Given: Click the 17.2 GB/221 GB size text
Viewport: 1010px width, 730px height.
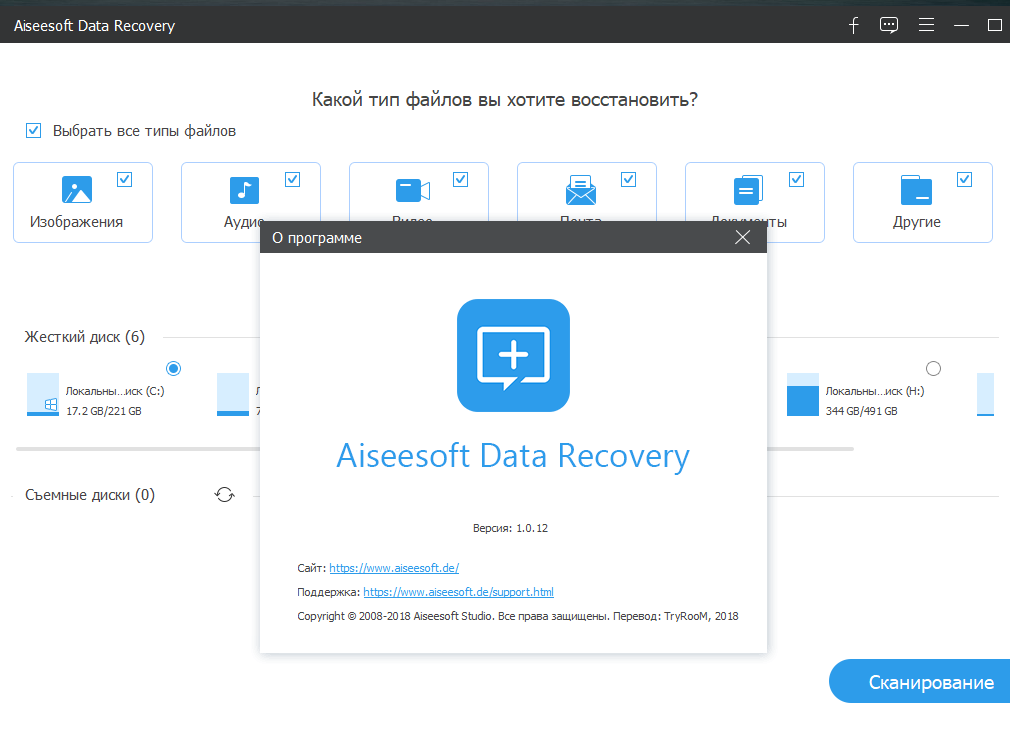Looking at the screenshot, I should point(104,411).
